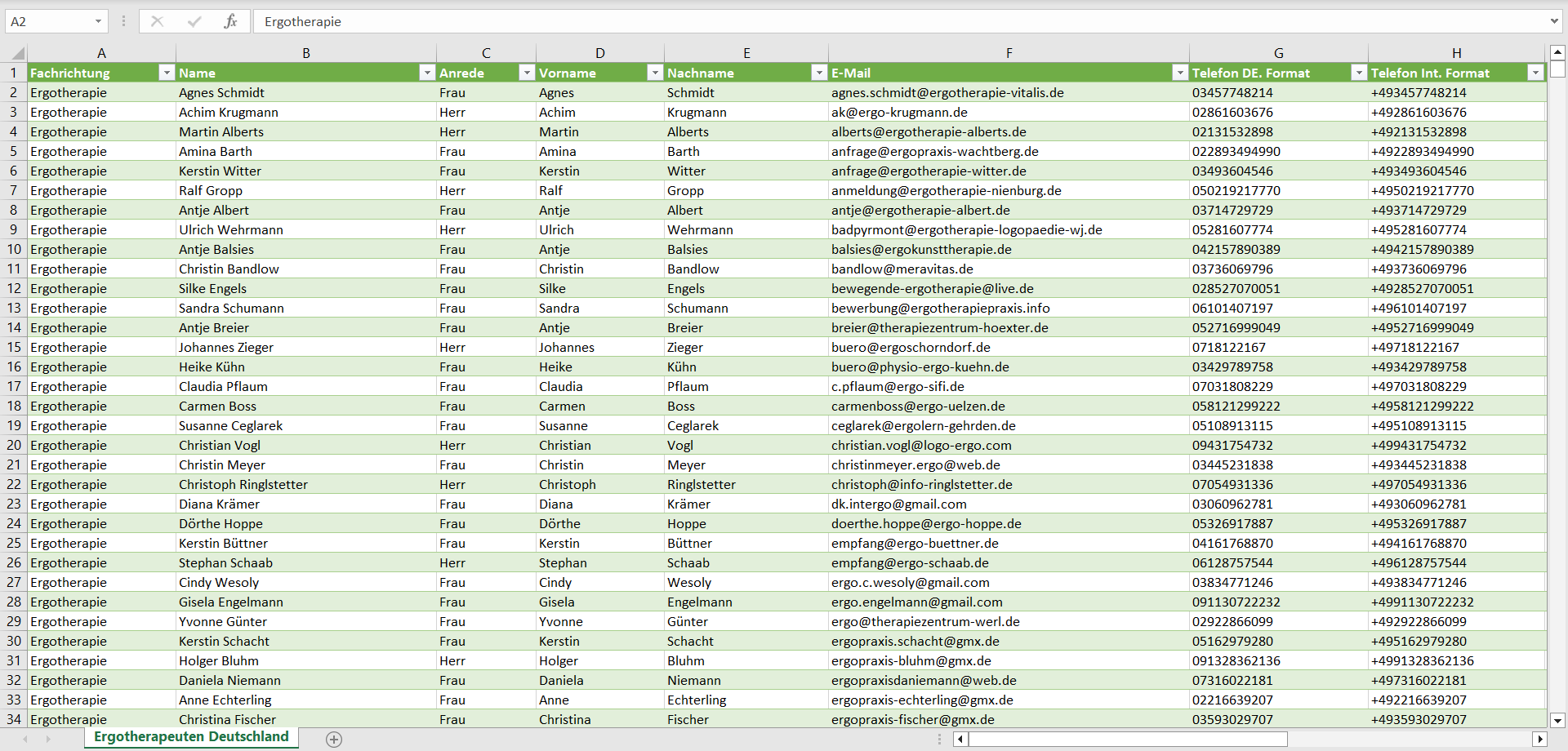The height and width of the screenshot is (751, 1568).
Task: Click the sheet tab bar splitter dots
Action: click(939, 739)
